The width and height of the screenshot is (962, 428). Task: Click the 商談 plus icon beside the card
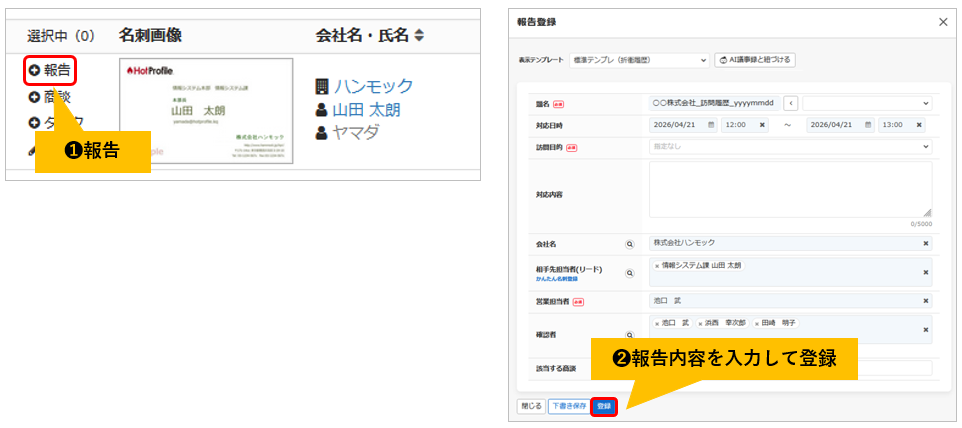(34, 96)
